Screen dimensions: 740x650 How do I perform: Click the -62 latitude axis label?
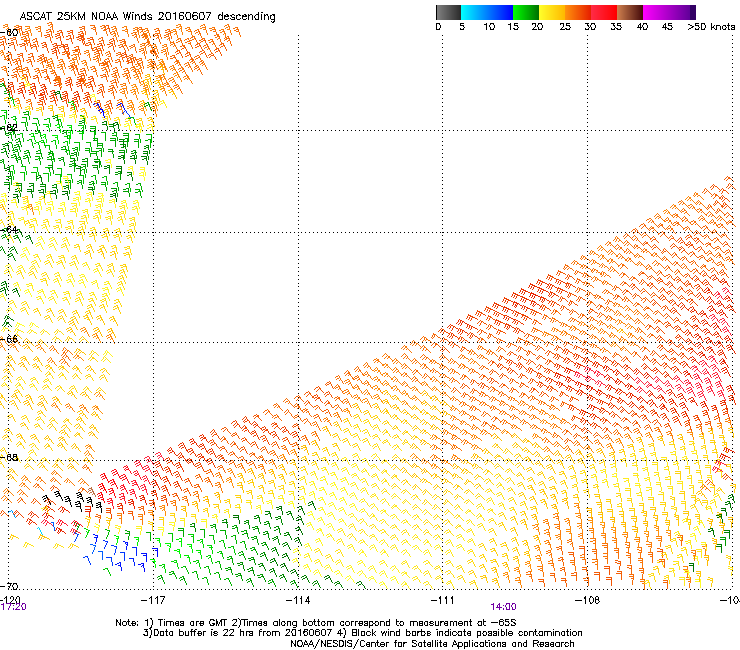(9, 128)
